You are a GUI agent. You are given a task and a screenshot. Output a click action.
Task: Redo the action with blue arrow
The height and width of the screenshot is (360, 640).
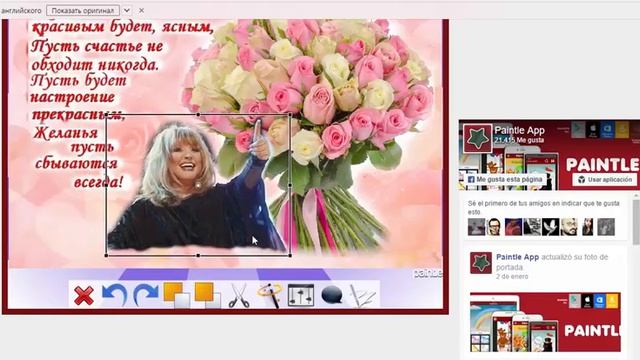[x=146, y=295]
